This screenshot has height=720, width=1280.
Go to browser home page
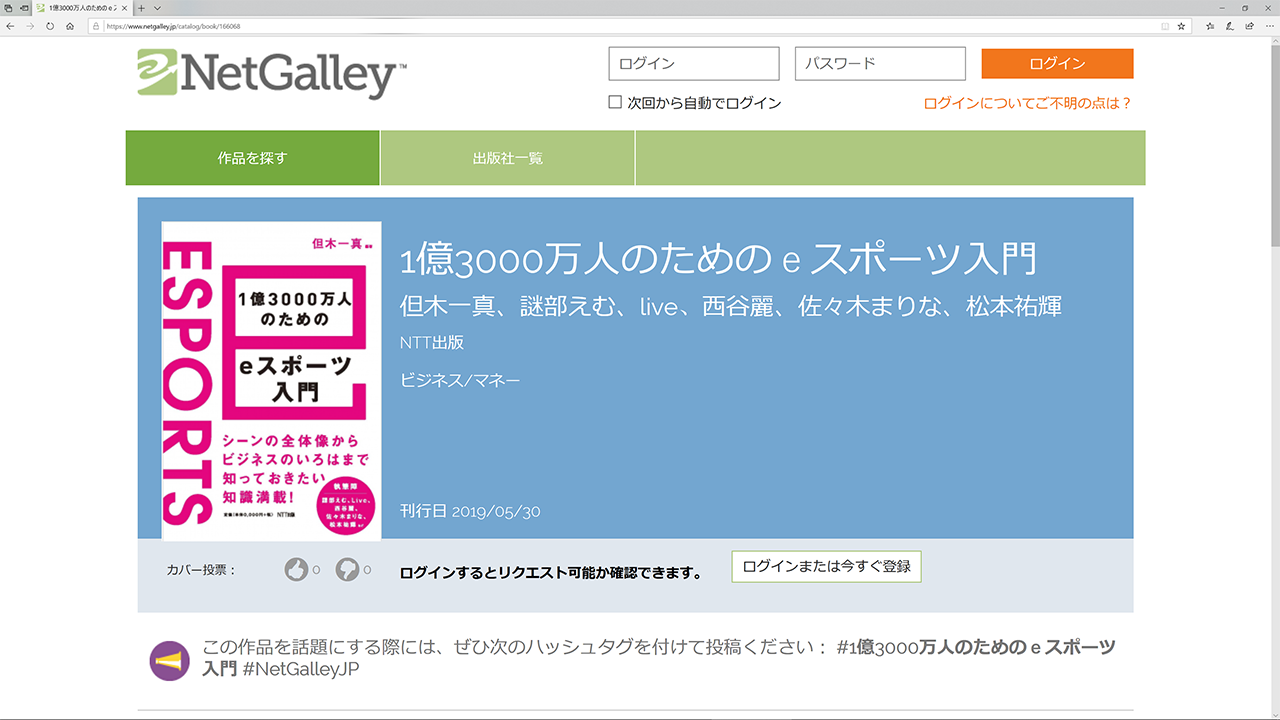(x=70, y=26)
